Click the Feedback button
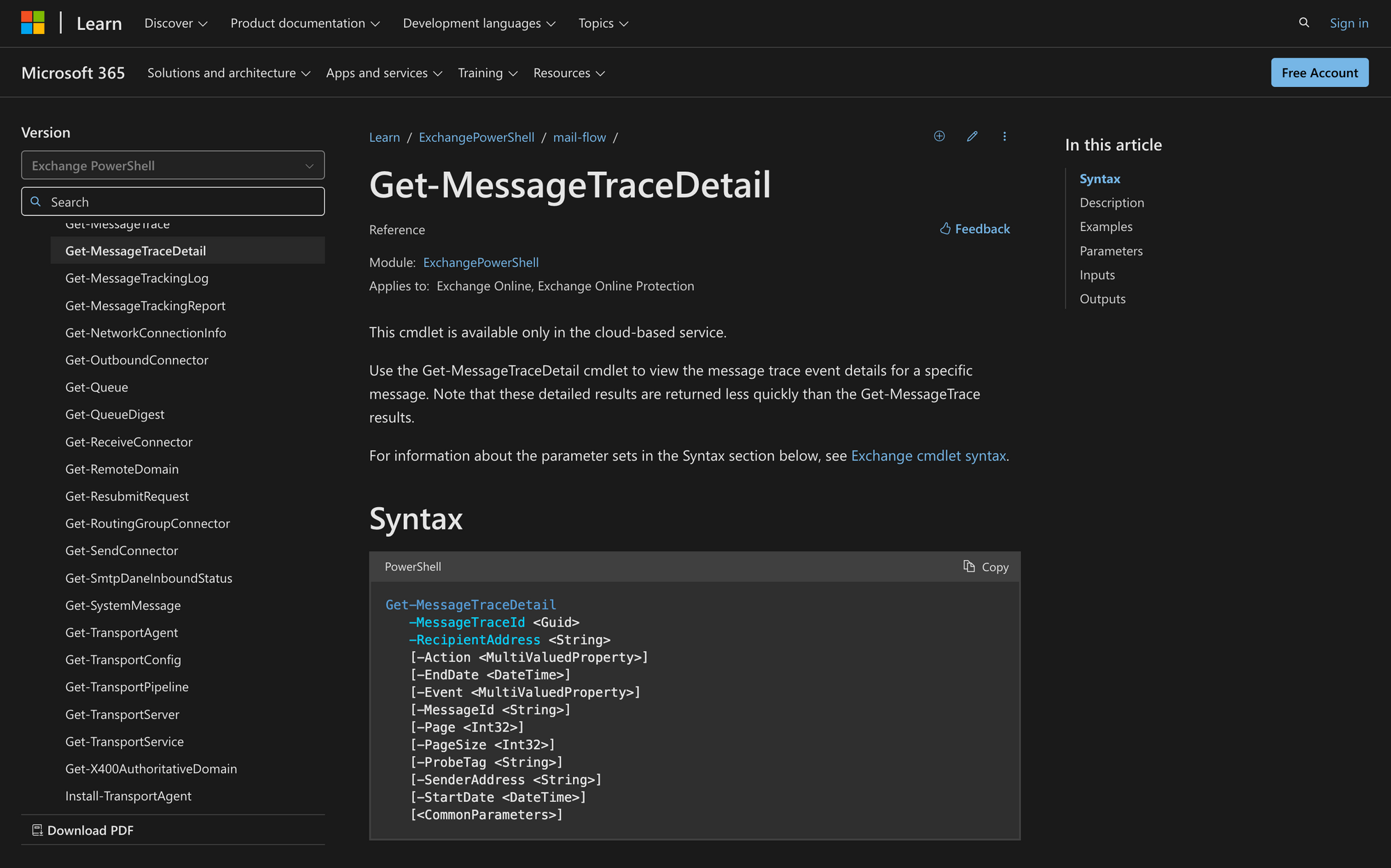The width and height of the screenshot is (1391, 868). click(x=974, y=229)
